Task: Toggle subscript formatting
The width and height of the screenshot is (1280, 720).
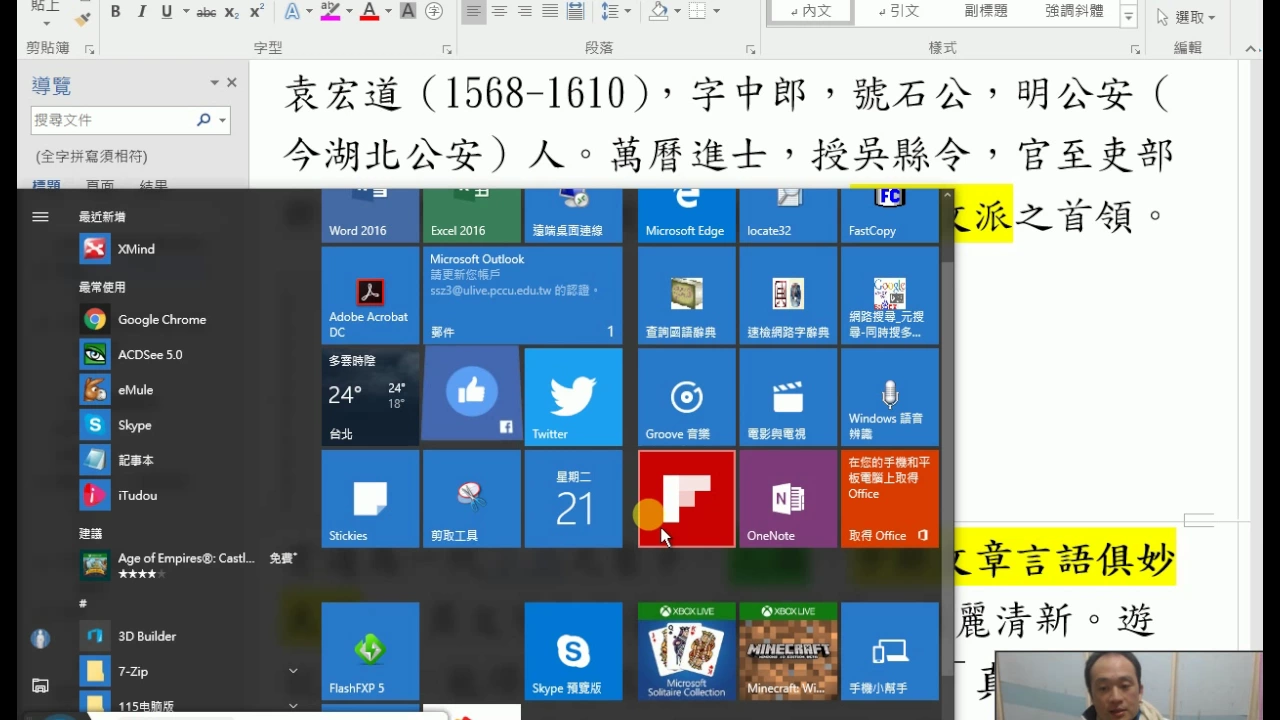Action: (232, 12)
